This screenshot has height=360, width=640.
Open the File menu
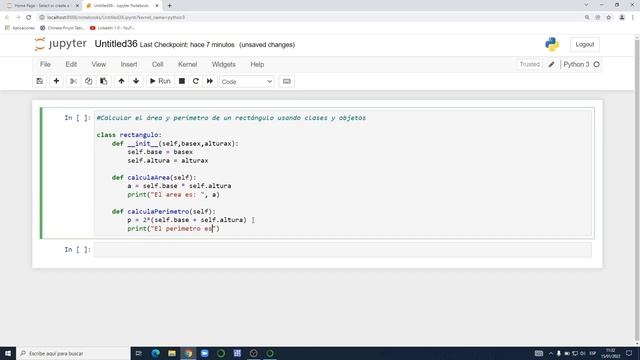point(45,64)
